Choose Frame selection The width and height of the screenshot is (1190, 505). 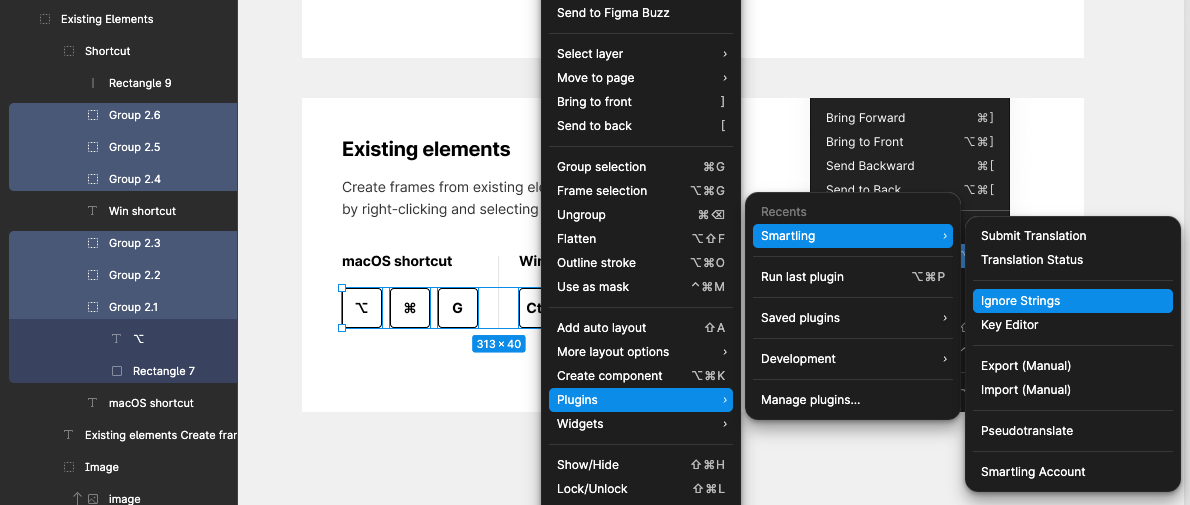641,191
